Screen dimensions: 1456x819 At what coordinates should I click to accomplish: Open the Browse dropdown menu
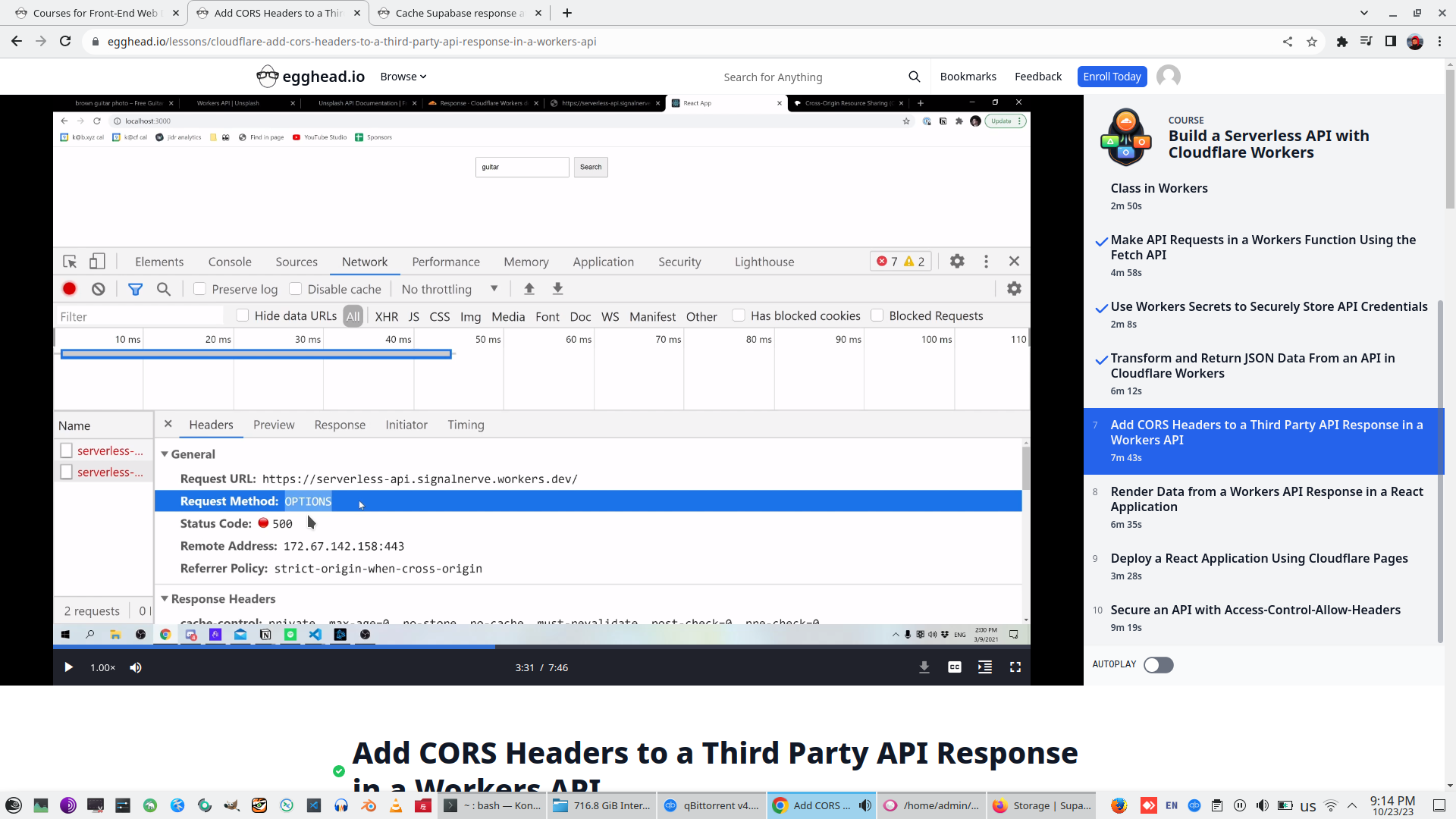point(403,77)
